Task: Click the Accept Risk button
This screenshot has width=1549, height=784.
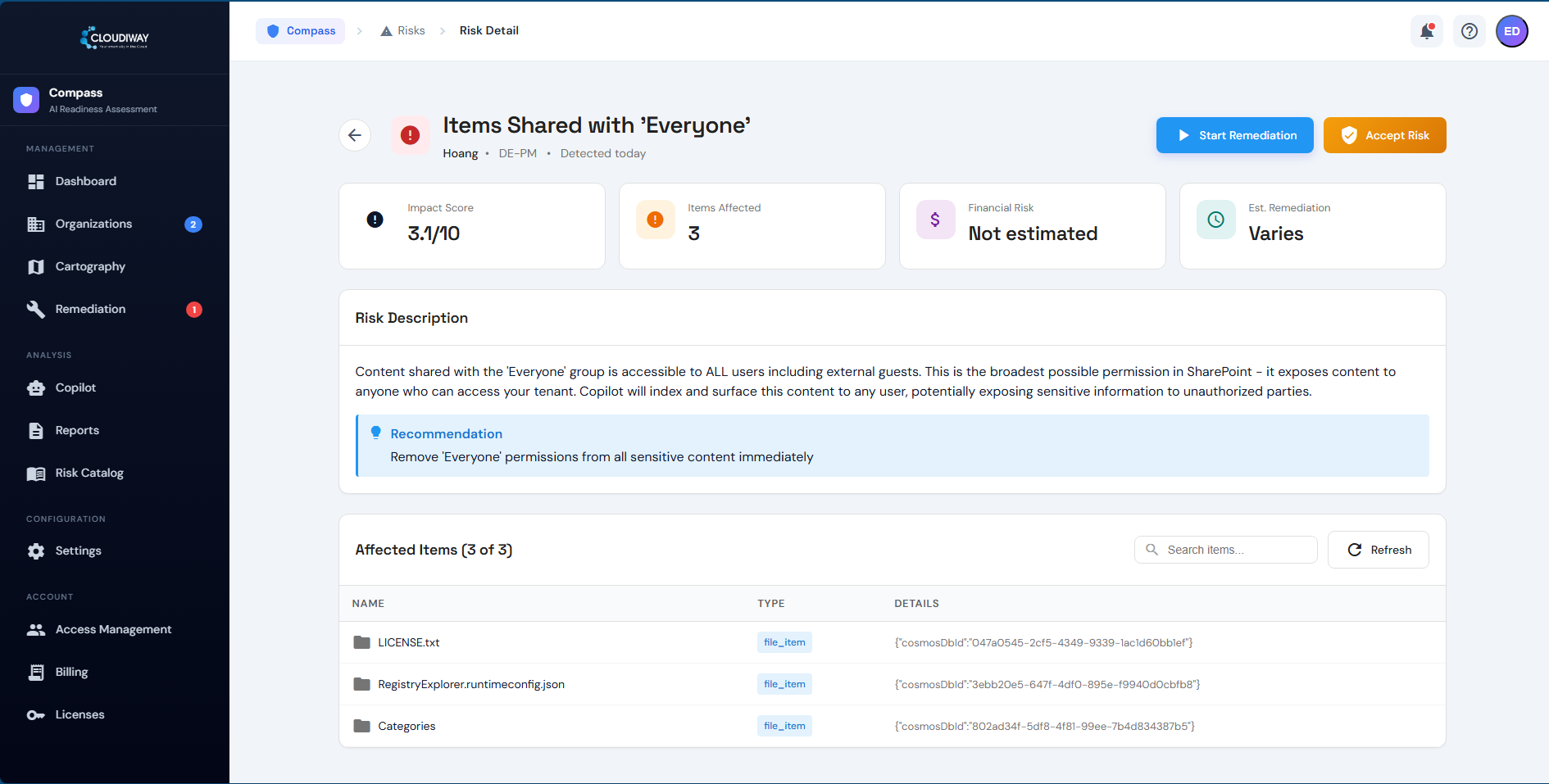Action: pos(1385,135)
